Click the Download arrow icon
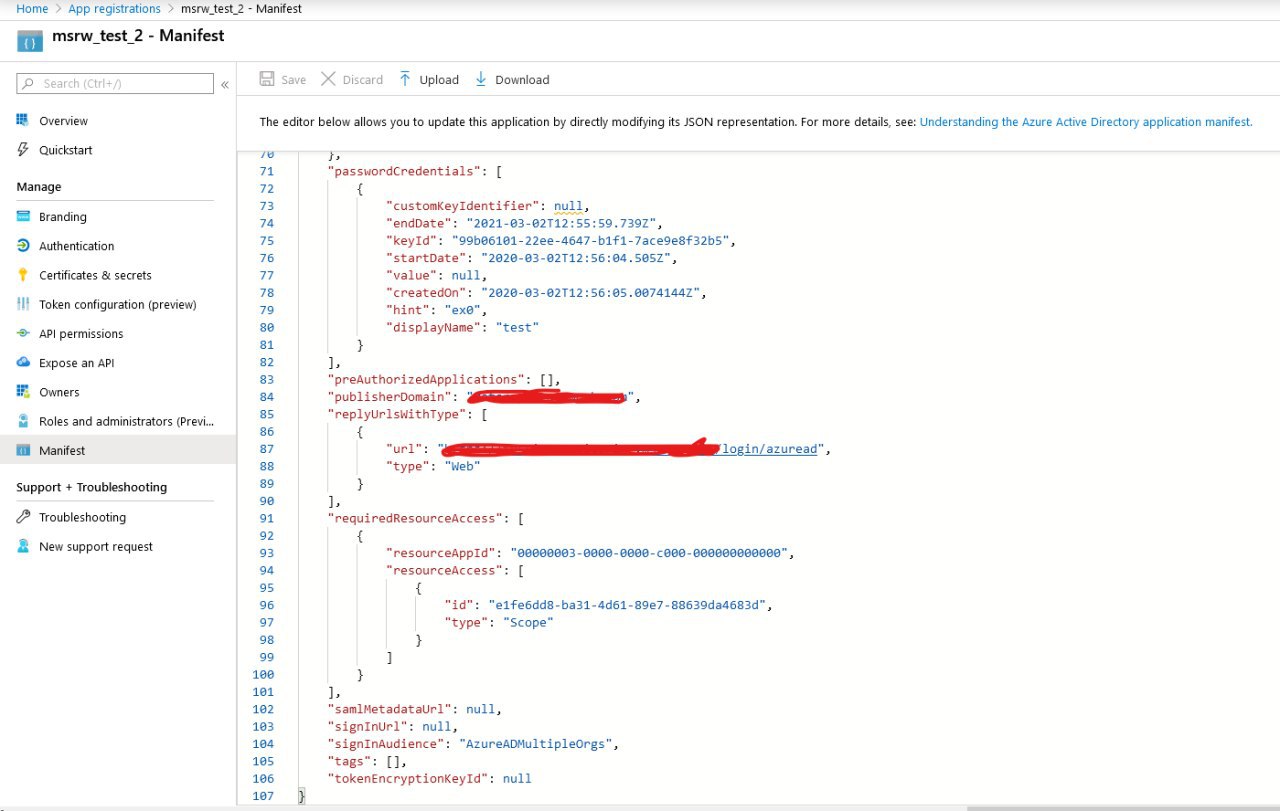This screenshot has height=811, width=1280. tap(481, 79)
